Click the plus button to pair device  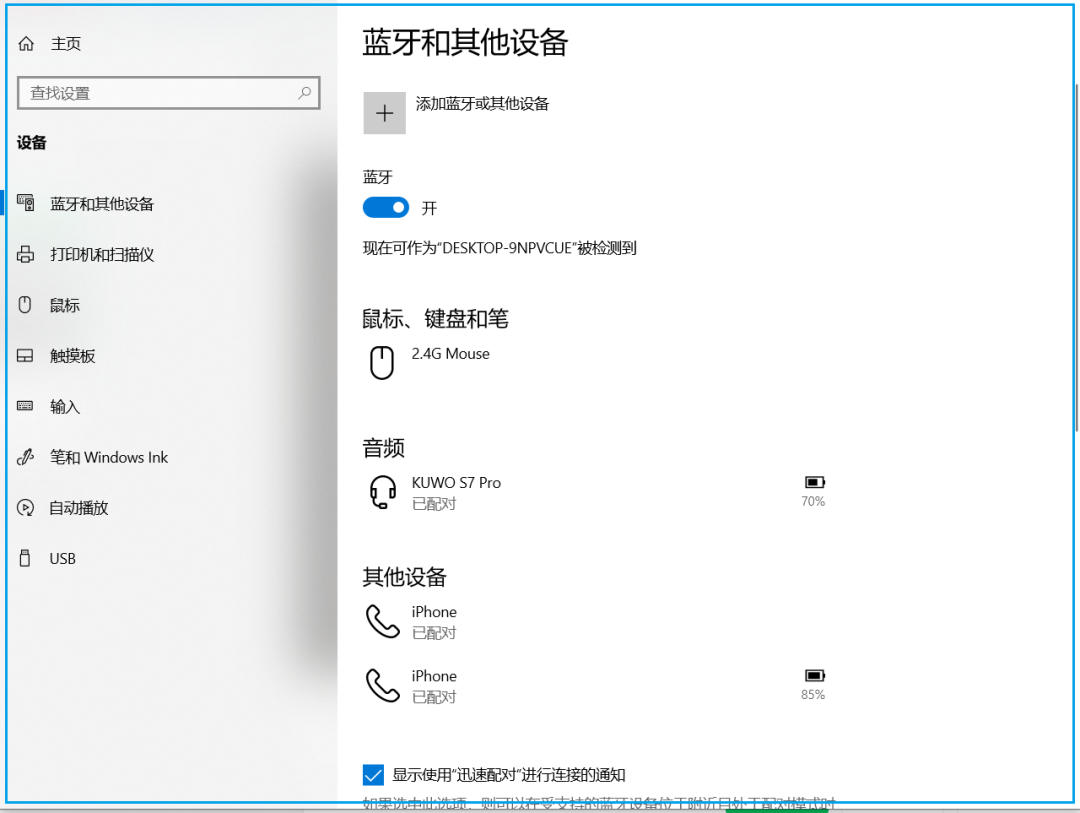tap(384, 112)
